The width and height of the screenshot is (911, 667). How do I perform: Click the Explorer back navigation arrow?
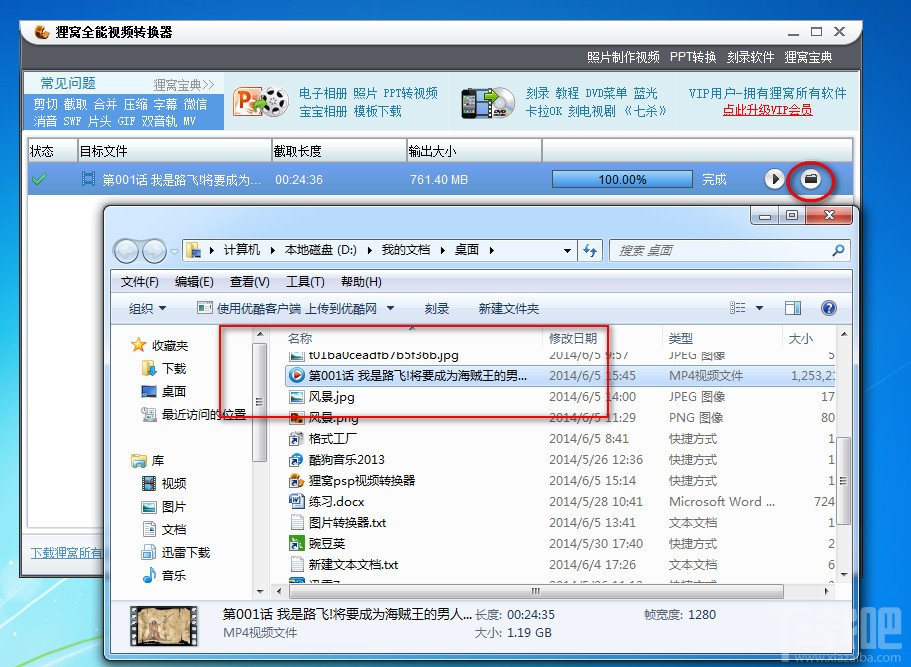pyautogui.click(x=129, y=250)
